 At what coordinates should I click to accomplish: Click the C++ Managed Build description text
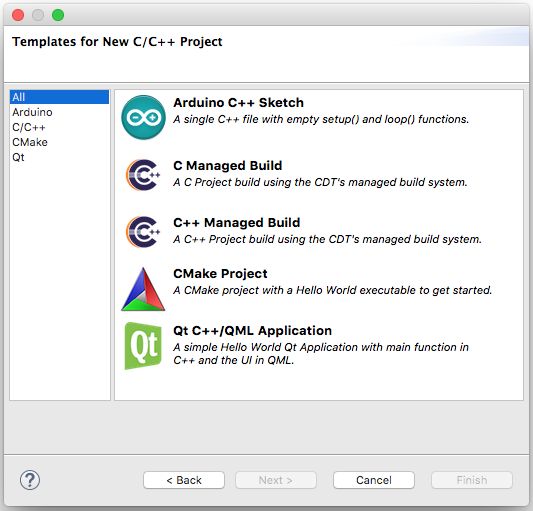point(327,239)
